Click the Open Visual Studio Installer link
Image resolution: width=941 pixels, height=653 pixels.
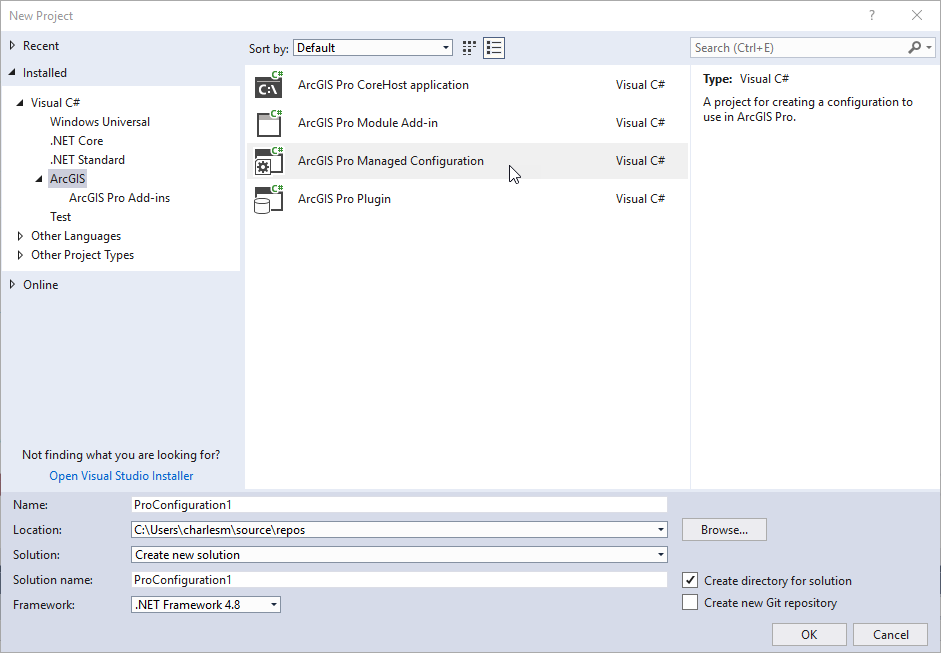120,475
